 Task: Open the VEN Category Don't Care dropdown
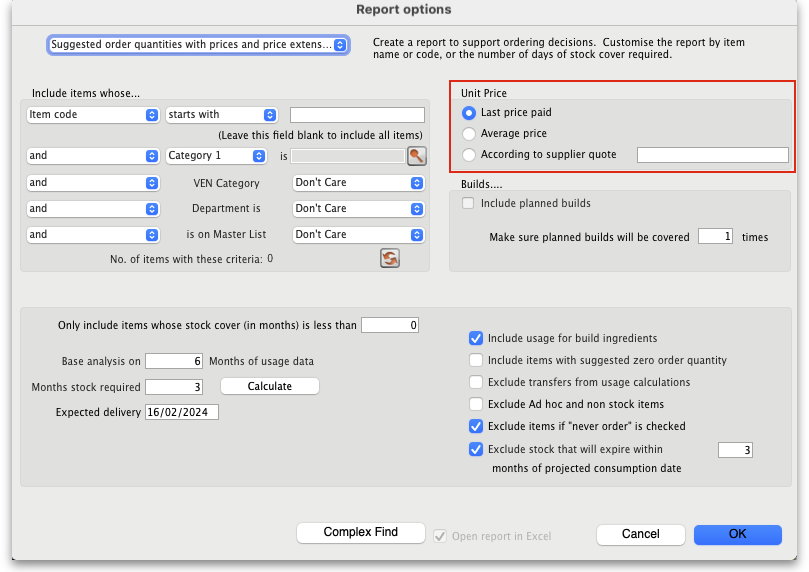(359, 183)
